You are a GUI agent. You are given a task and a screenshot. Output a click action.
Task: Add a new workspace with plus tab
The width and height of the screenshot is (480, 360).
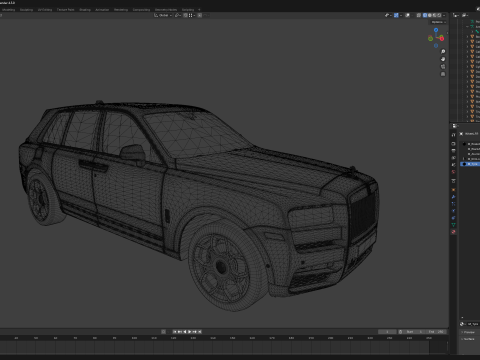click(x=199, y=10)
